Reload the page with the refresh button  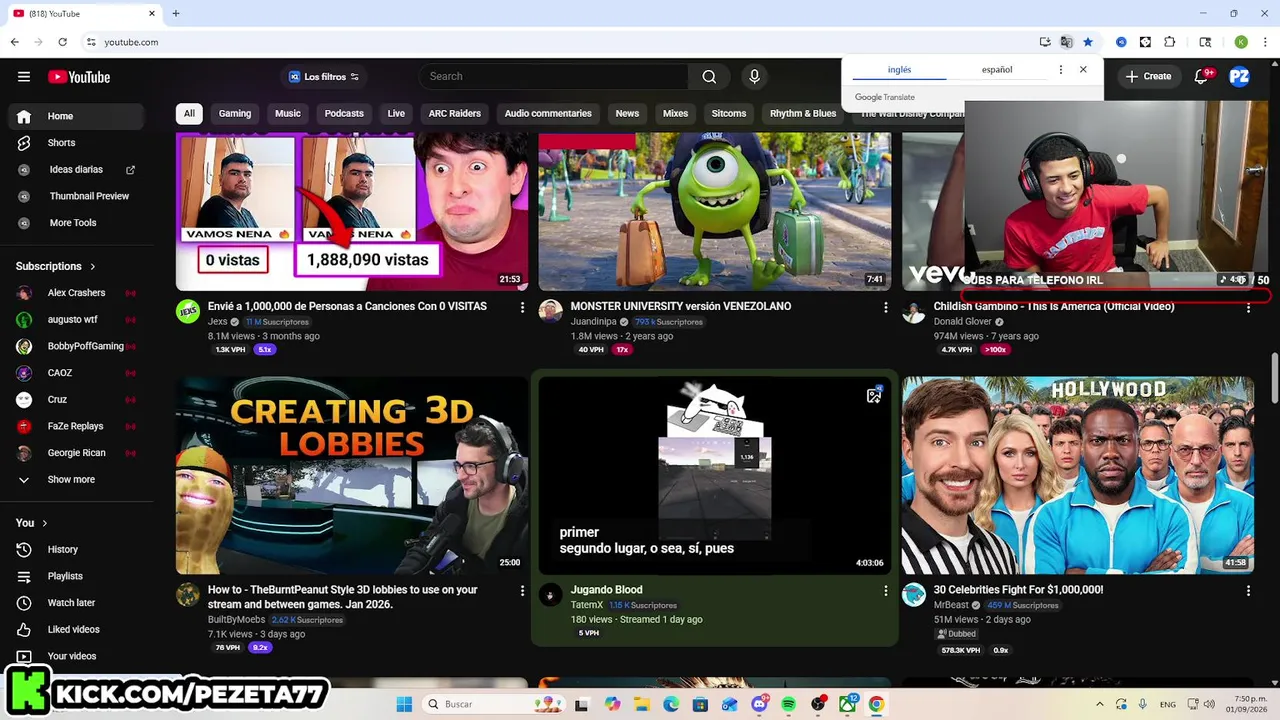(62, 42)
